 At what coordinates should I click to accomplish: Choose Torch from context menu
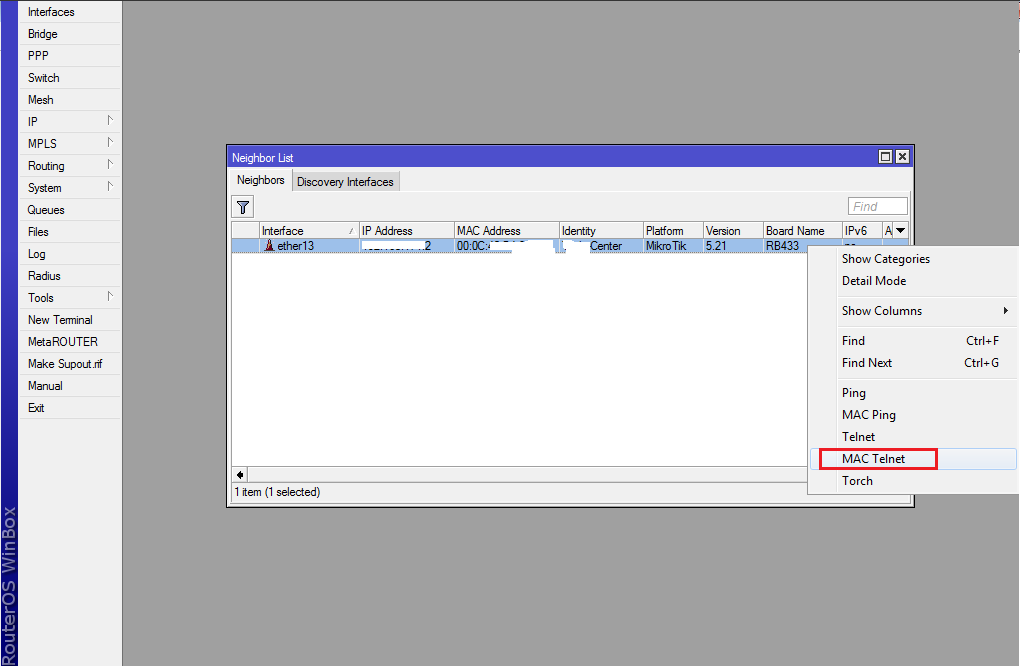[x=857, y=481]
